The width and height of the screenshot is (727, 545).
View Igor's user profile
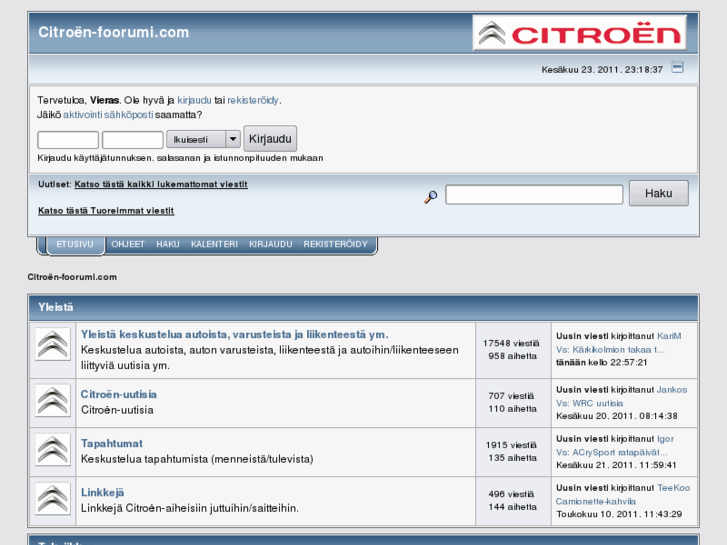click(x=665, y=439)
